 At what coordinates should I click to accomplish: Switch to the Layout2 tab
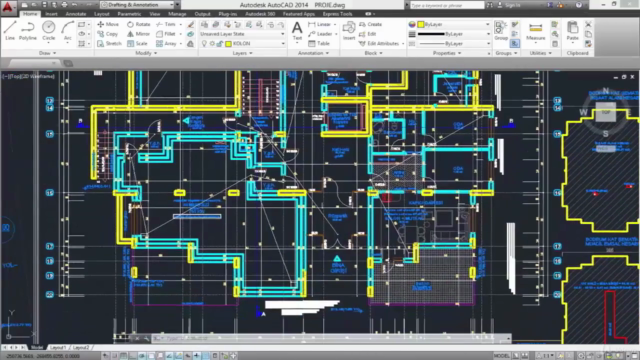[81, 347]
